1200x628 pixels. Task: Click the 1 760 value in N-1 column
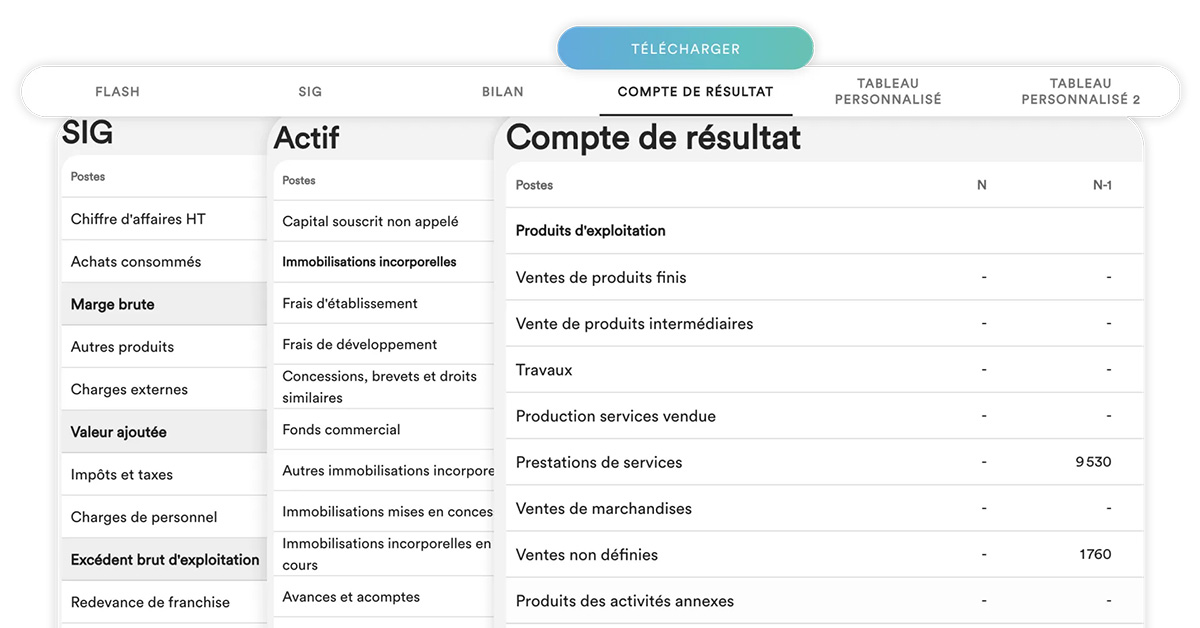(1095, 555)
